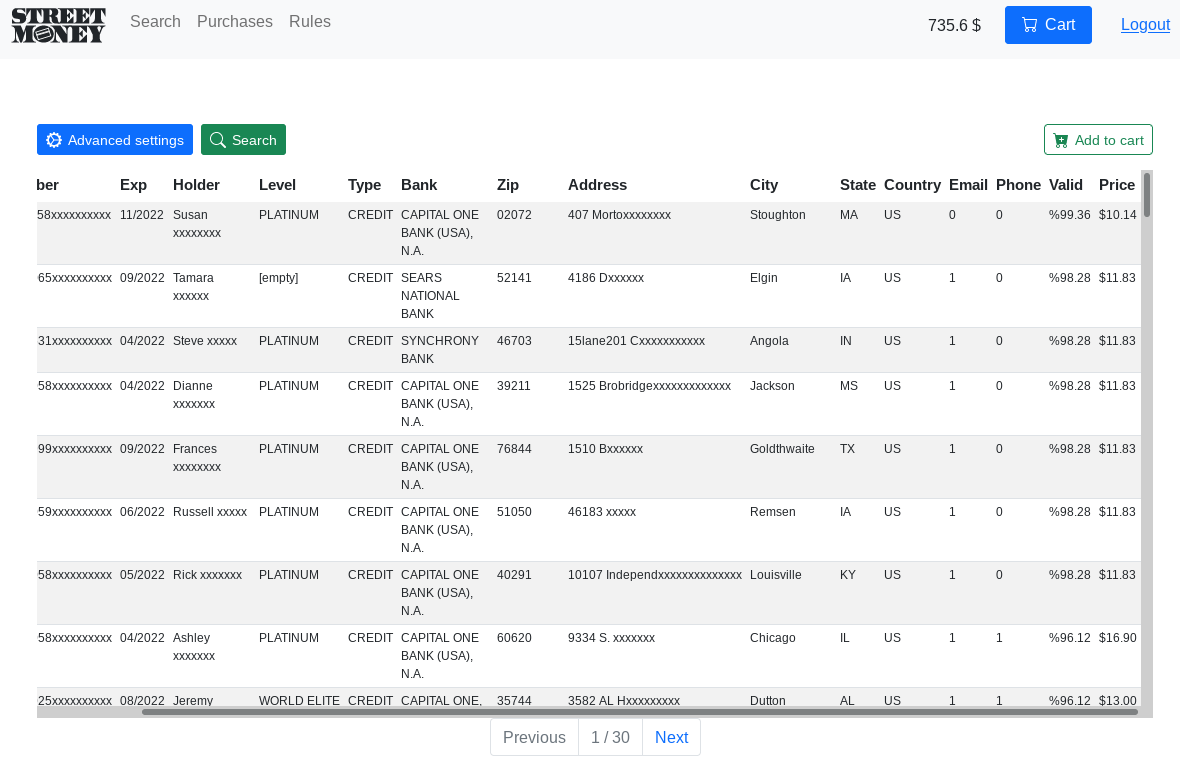Click the gear icon on Advanced settings
The image size is (1180, 775).
coord(54,139)
